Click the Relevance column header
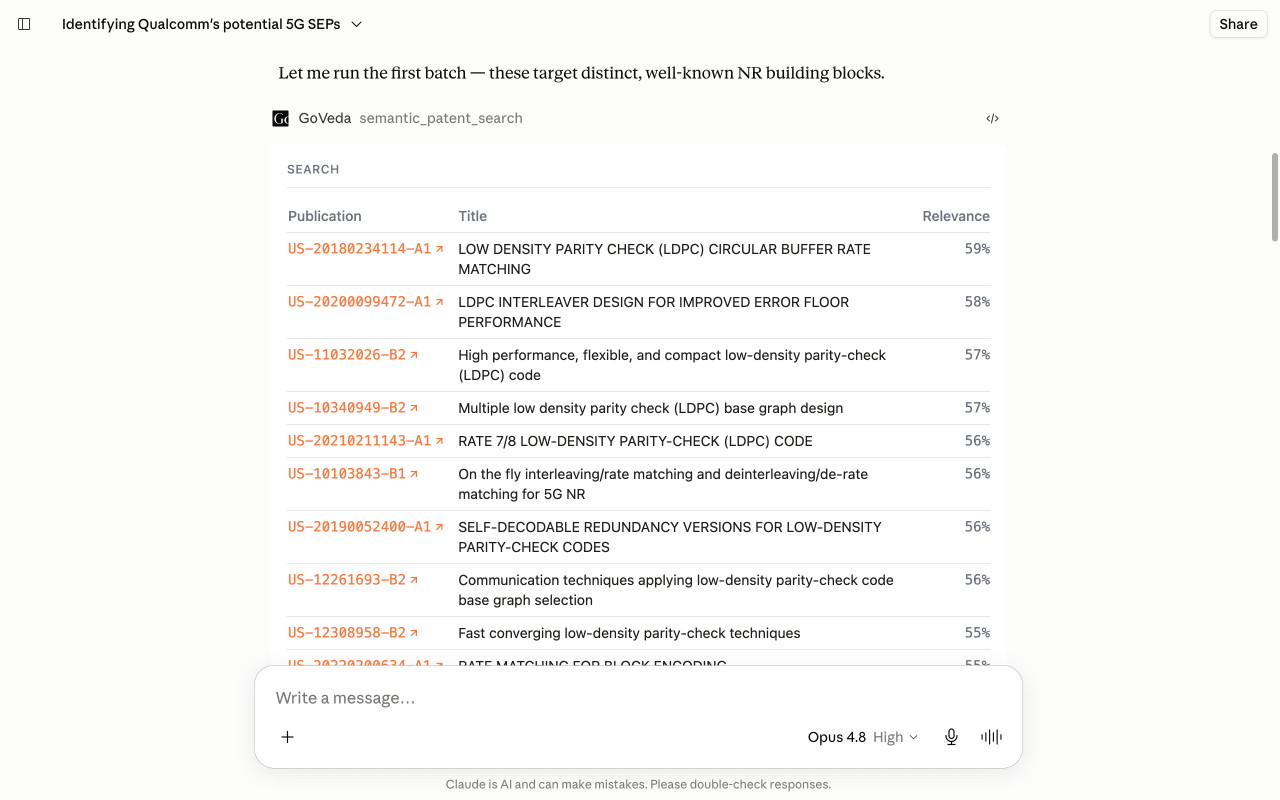1280x800 pixels. point(956,216)
